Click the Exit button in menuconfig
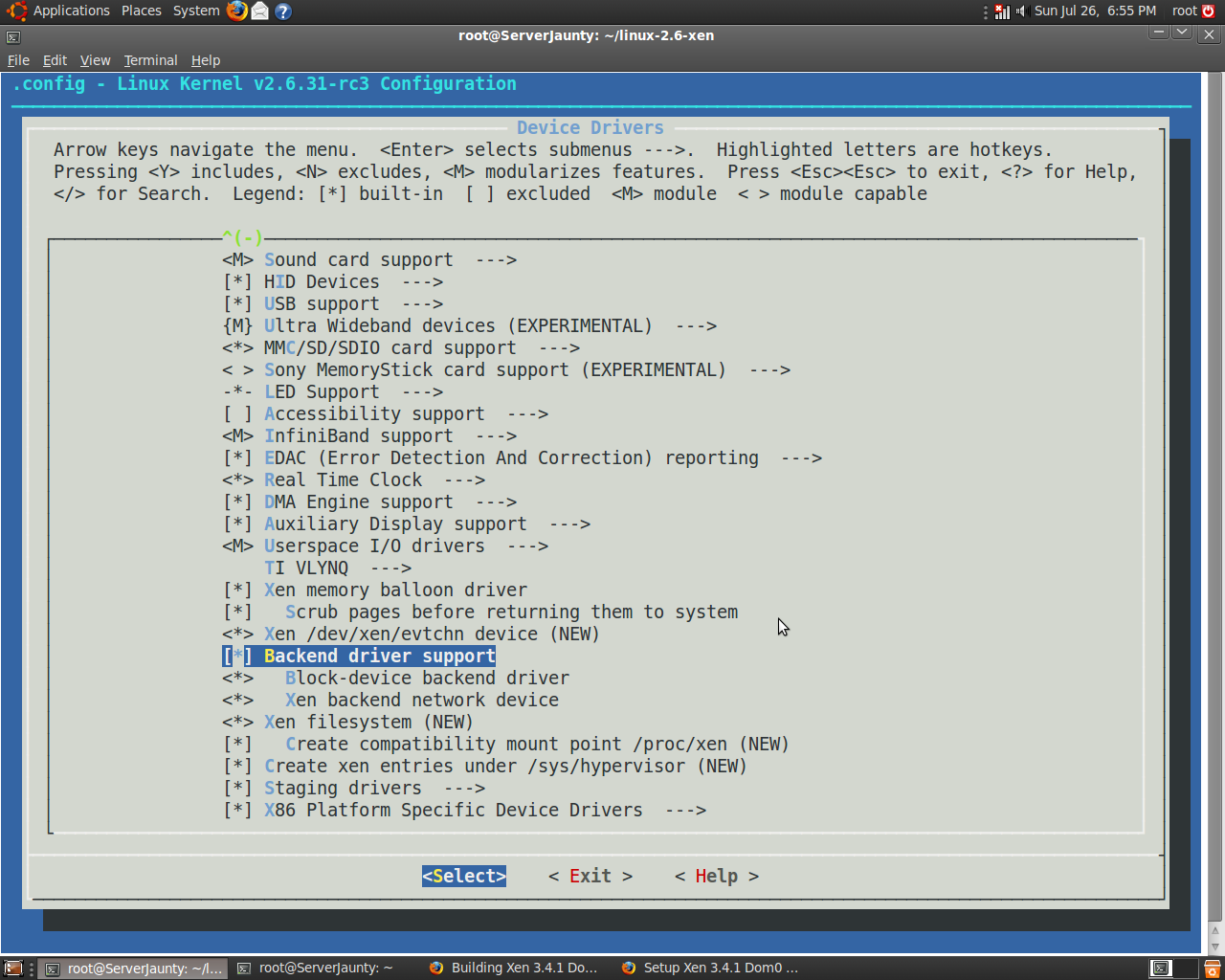 tap(590, 877)
